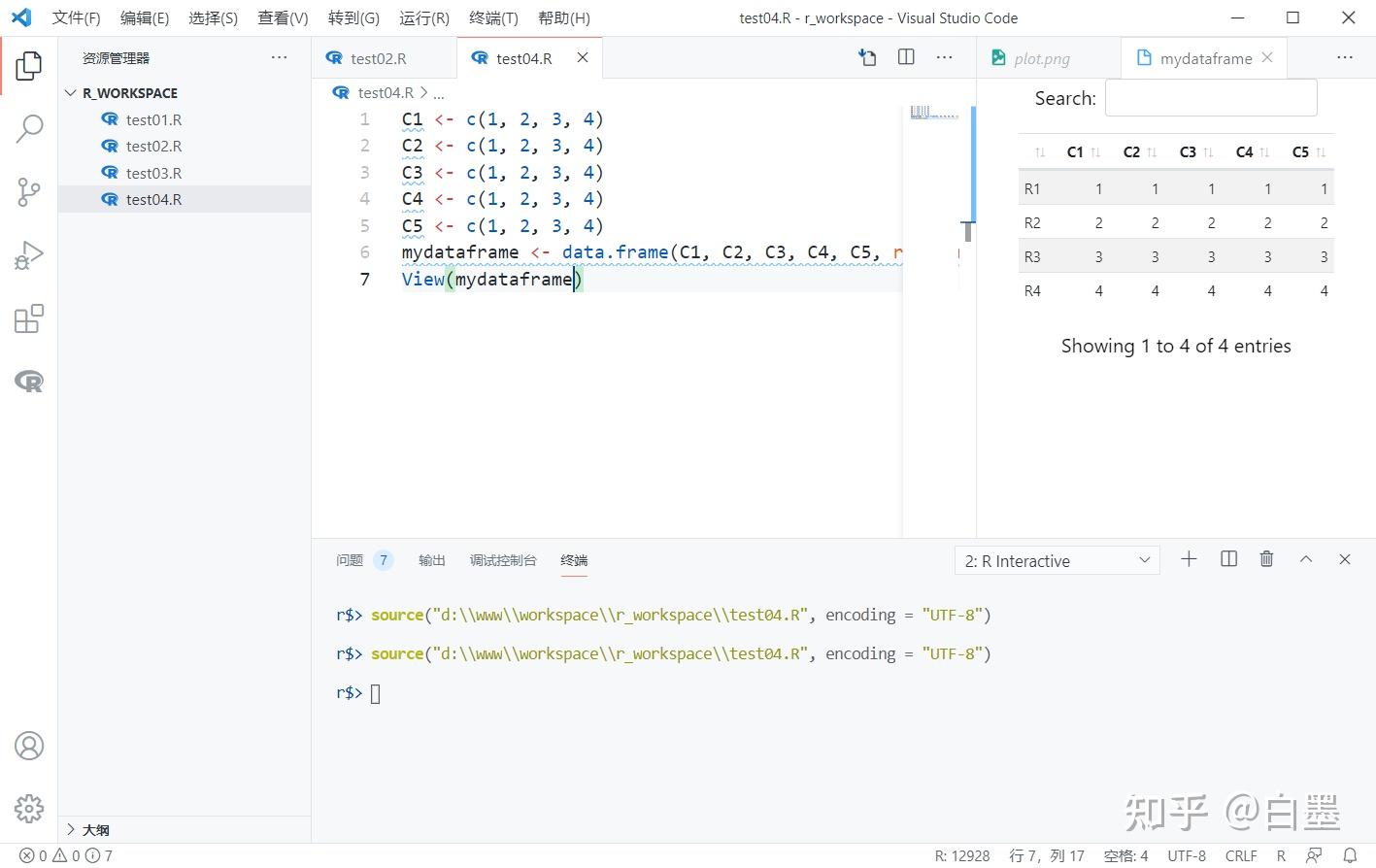Click the Search field in mydataframe viewer
The width and height of the screenshot is (1376, 868).
point(1210,97)
